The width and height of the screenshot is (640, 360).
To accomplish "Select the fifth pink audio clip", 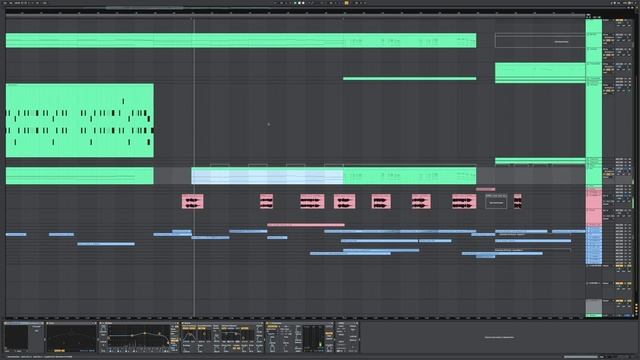I will click(381, 201).
